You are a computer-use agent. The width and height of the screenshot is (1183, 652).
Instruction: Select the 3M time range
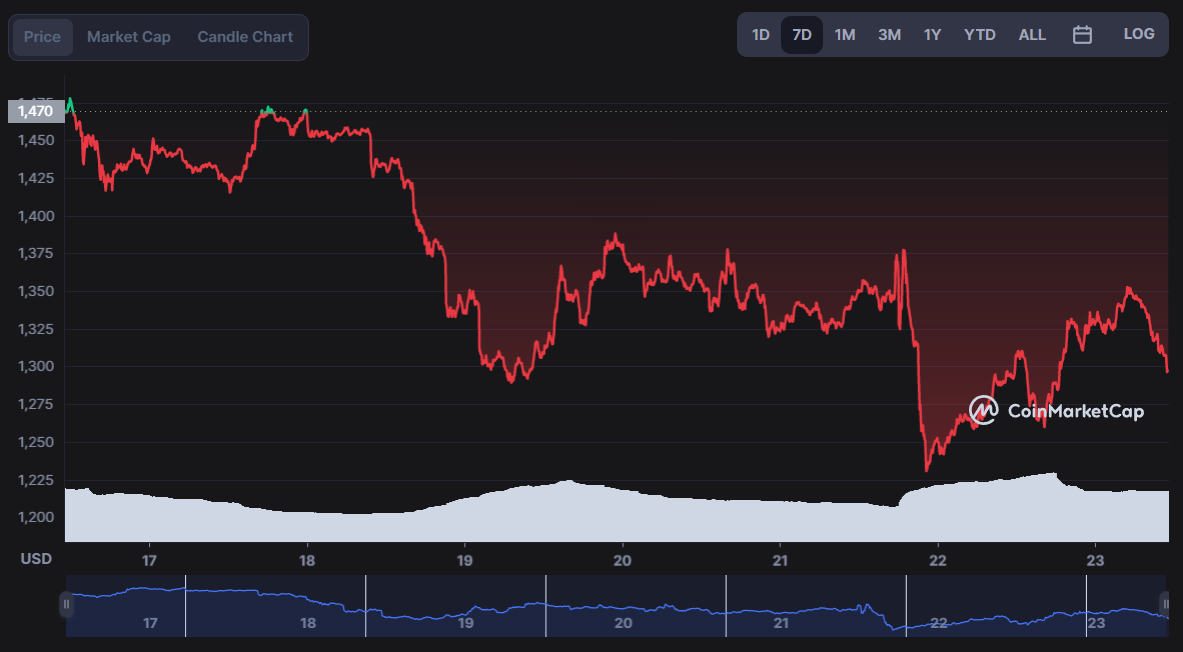pyautogui.click(x=890, y=35)
